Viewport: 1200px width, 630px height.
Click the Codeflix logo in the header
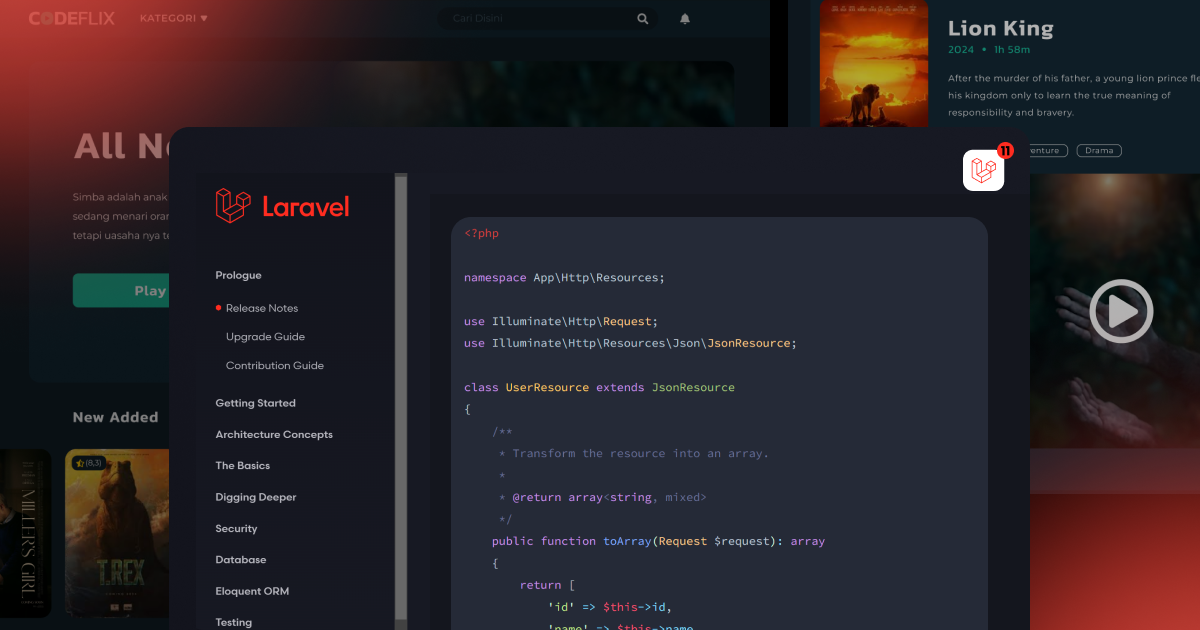tap(71, 18)
